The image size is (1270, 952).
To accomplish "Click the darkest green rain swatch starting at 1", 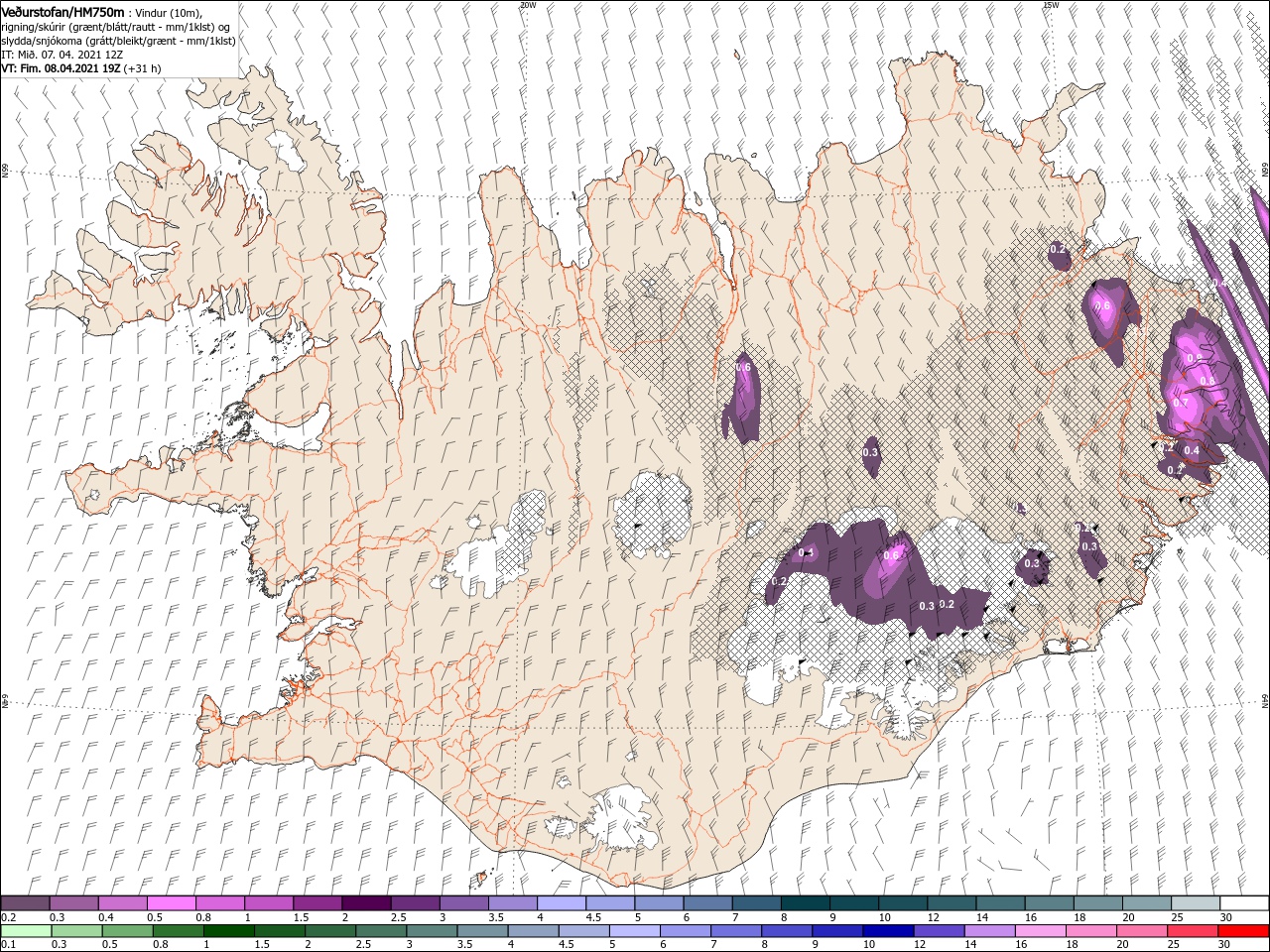I will pos(228,930).
